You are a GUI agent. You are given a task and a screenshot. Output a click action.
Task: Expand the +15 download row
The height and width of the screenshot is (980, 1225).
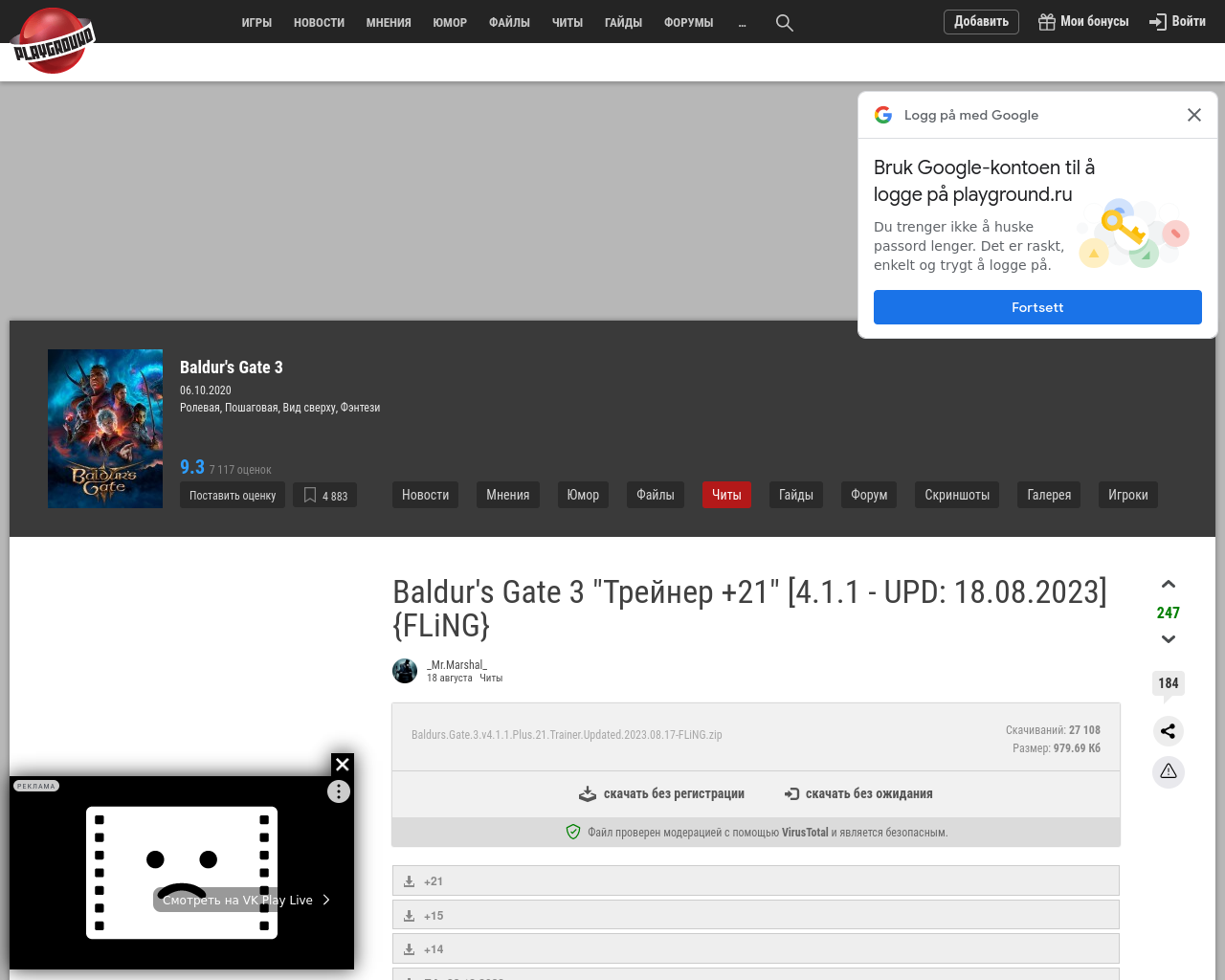[x=756, y=915]
